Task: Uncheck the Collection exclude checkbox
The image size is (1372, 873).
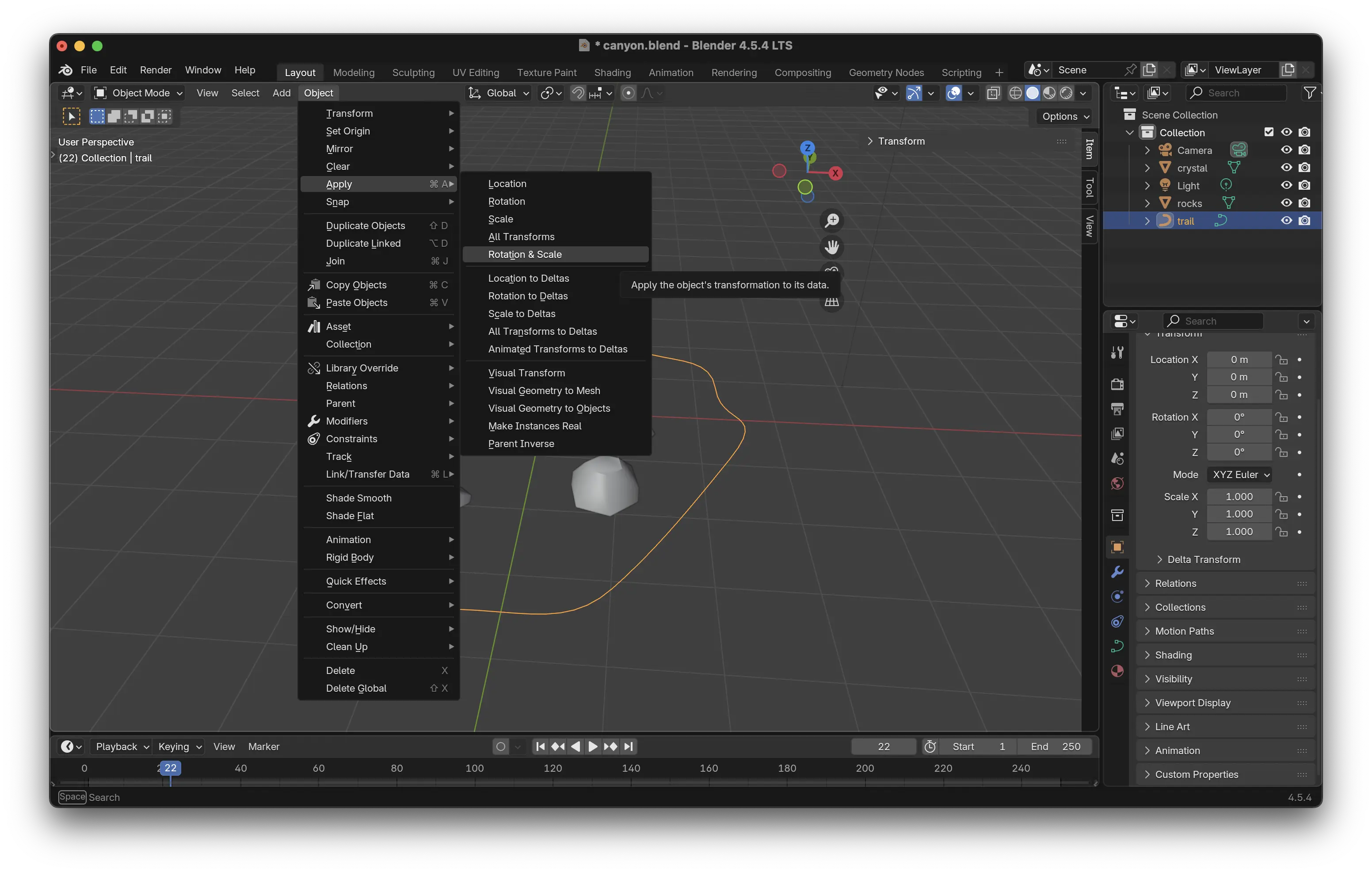Action: pos(1268,132)
